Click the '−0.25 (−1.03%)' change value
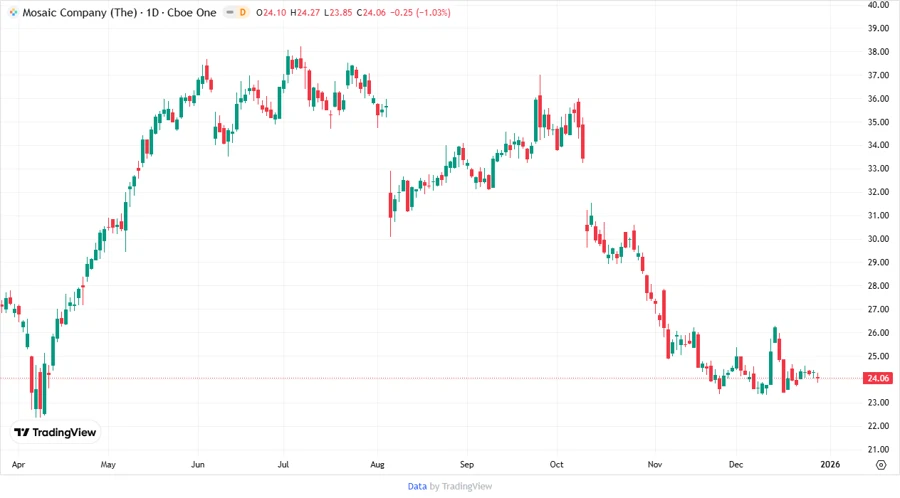Image resolution: width=900 pixels, height=498 pixels. tap(420, 12)
